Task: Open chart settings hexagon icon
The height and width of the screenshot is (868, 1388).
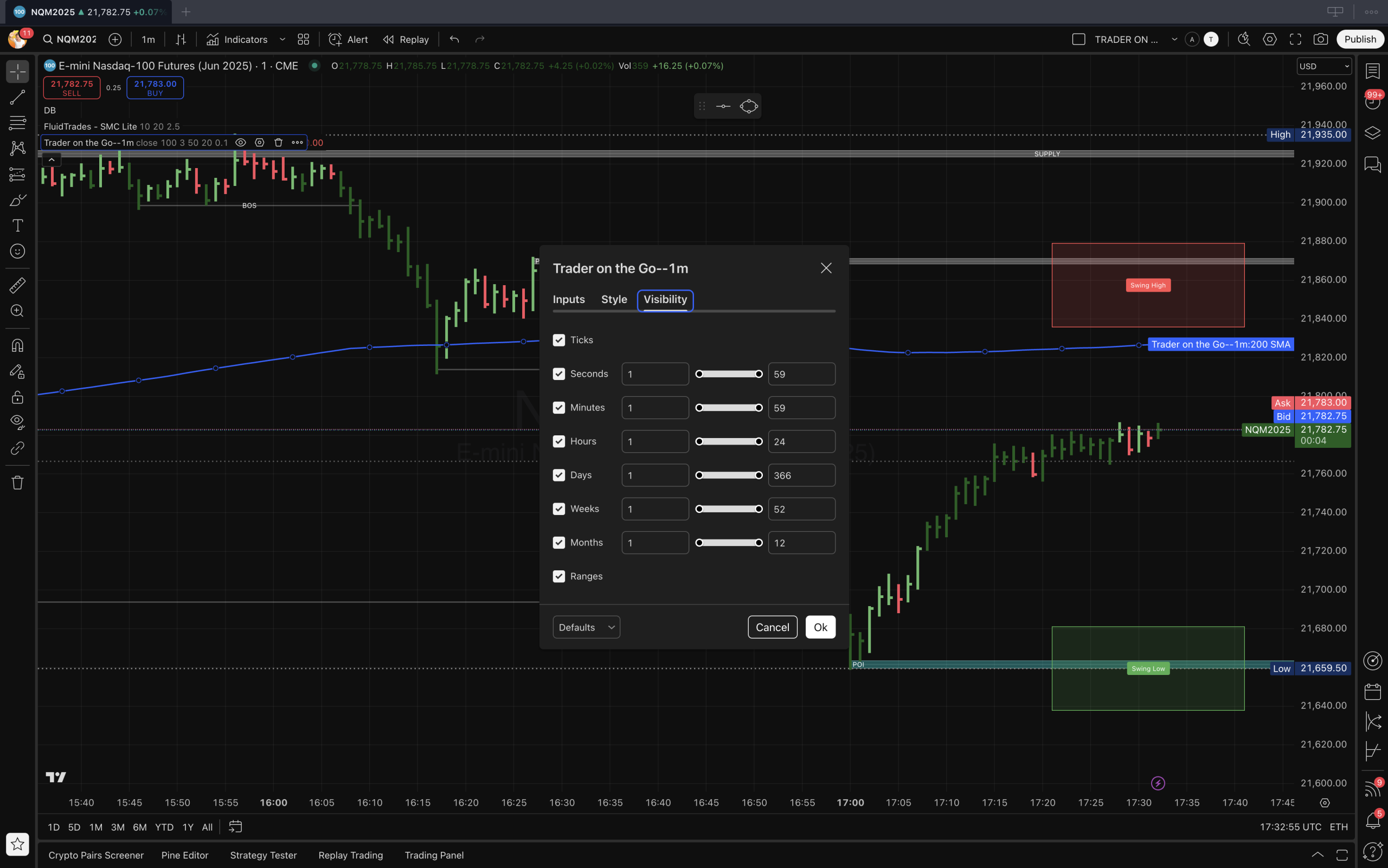Action: (1270, 39)
